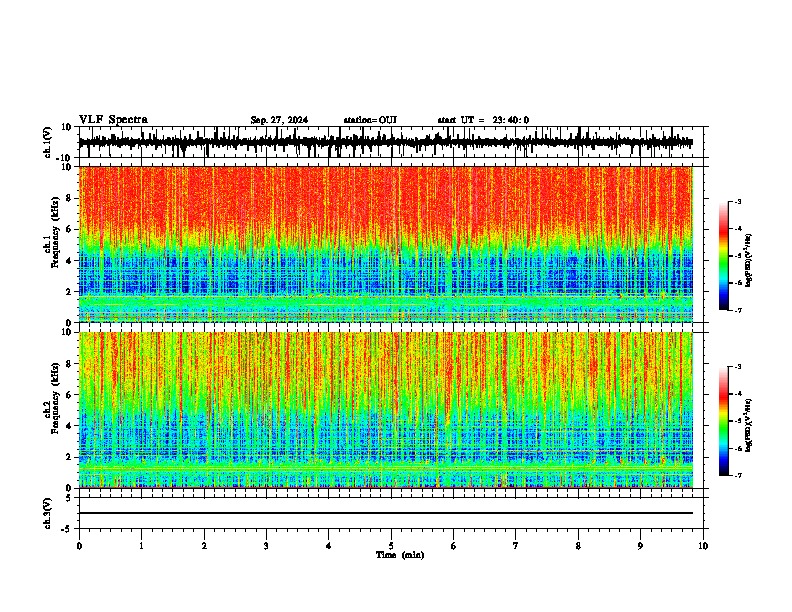Click the 'ch.1(V)' vertical axis label

tap(48, 143)
